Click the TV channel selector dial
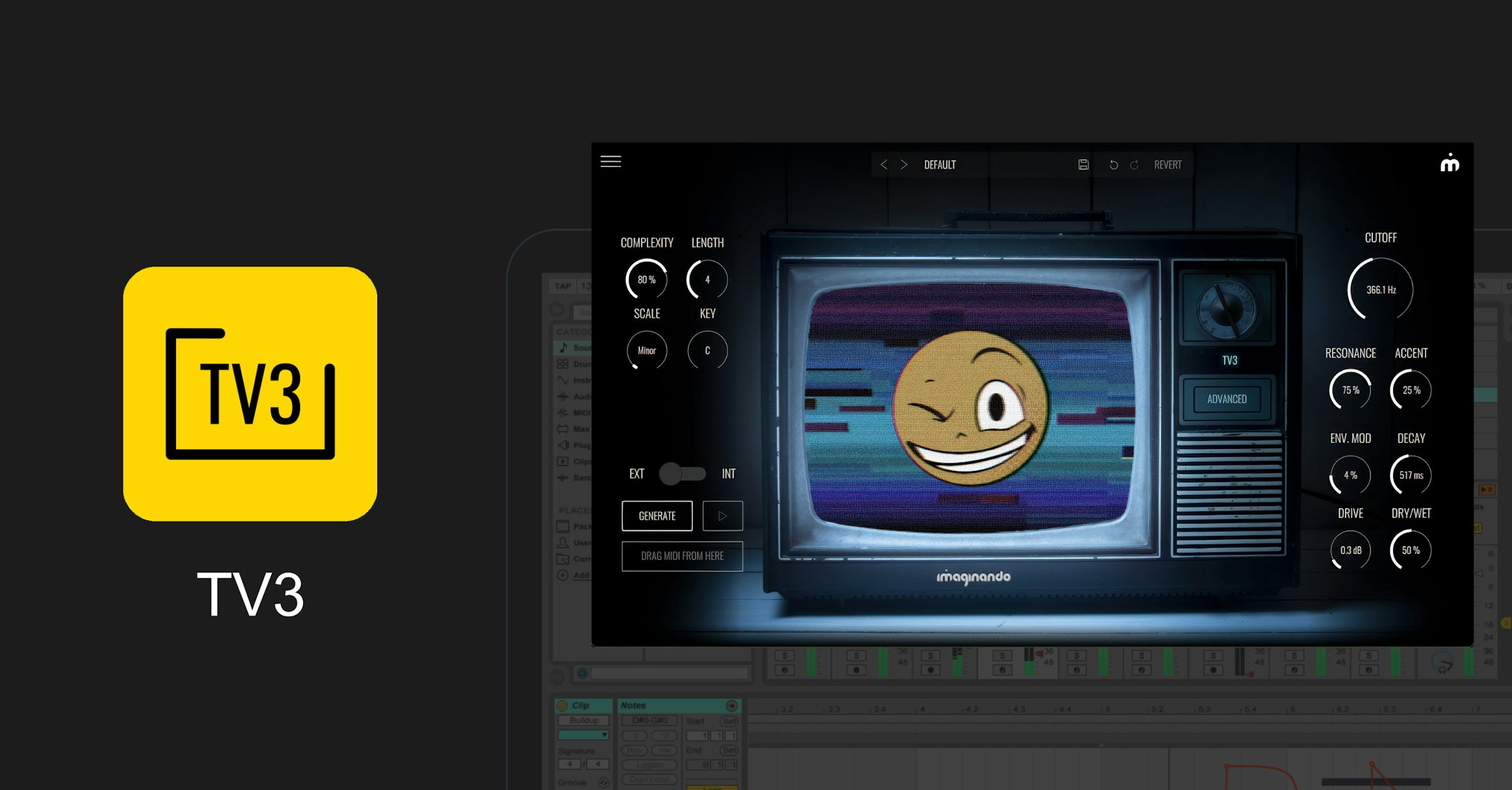The height and width of the screenshot is (790, 1512). [x=1227, y=309]
